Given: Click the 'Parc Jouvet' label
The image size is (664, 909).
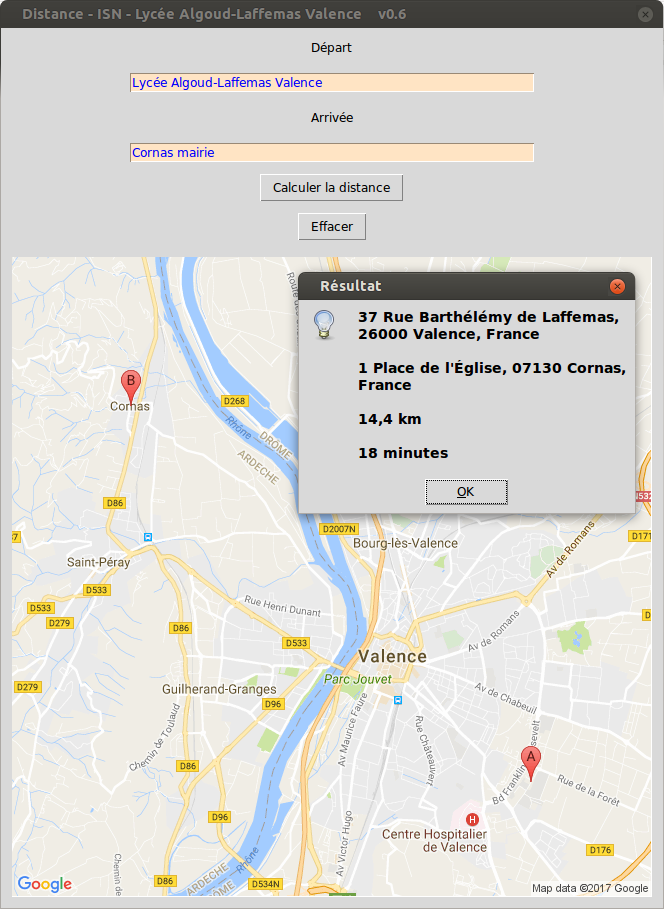Looking at the screenshot, I should [358, 679].
